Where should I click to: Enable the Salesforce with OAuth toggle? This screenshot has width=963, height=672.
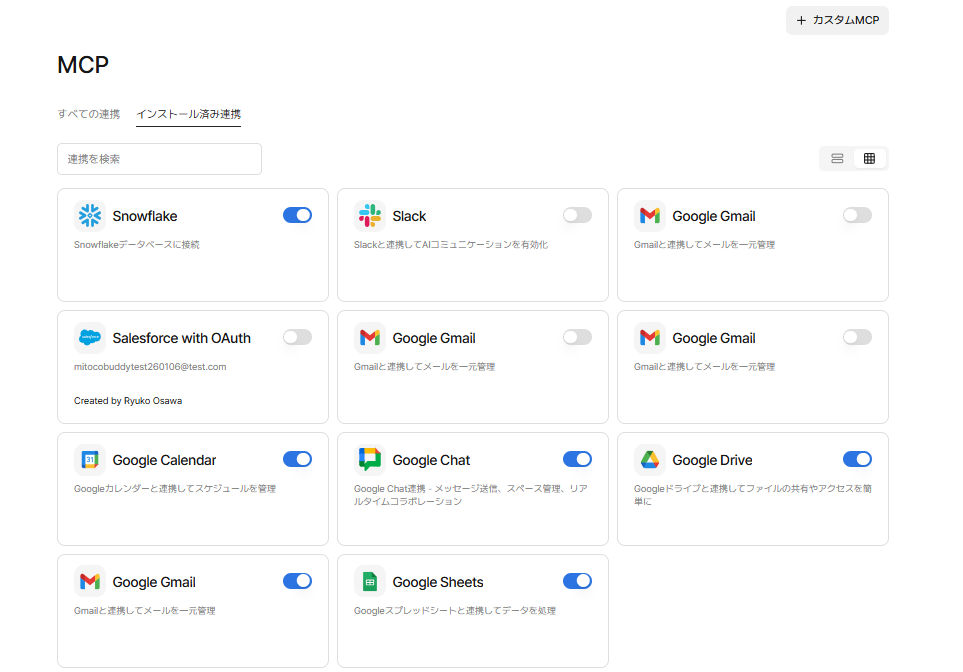tap(297, 337)
